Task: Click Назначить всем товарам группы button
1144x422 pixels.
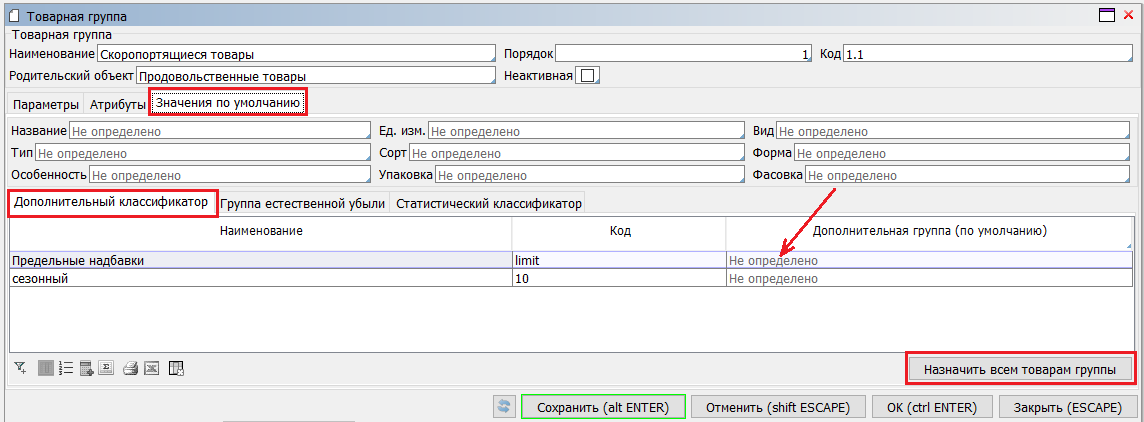Action: click(1020, 368)
